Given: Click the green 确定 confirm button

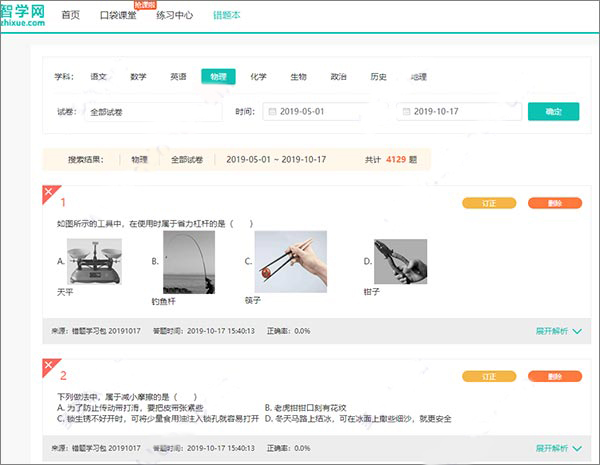Looking at the screenshot, I should tap(553, 112).
